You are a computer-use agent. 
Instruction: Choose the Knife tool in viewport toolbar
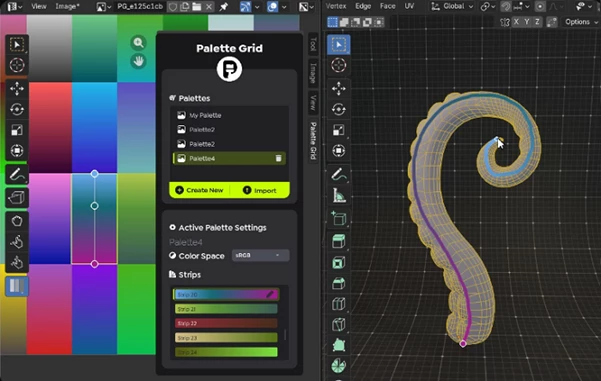point(338,325)
